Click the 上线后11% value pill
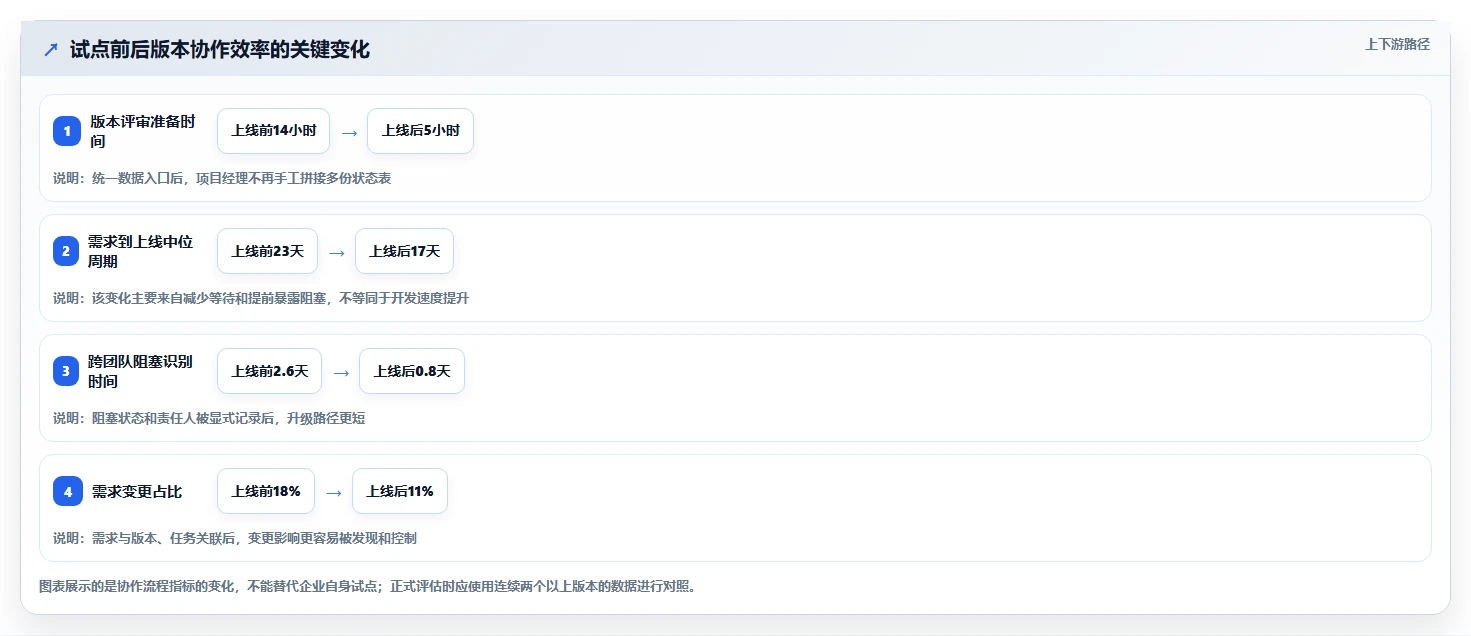 point(400,491)
